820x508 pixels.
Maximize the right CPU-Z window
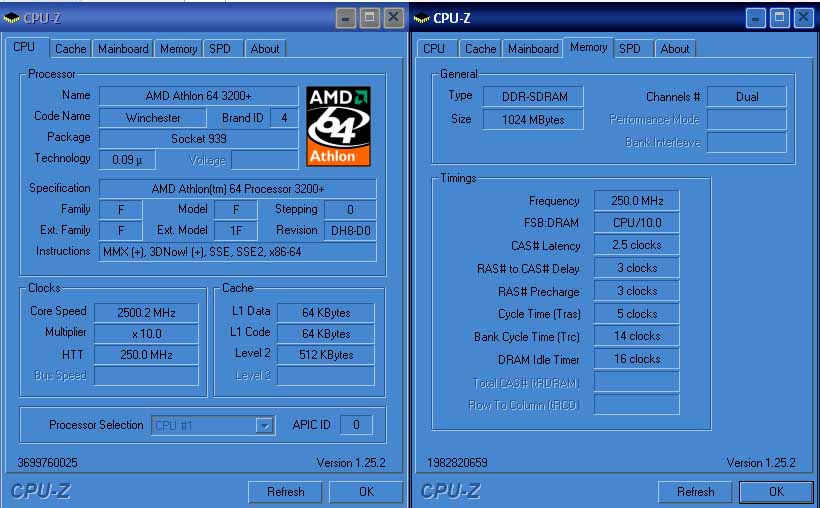pyautogui.click(x=779, y=18)
